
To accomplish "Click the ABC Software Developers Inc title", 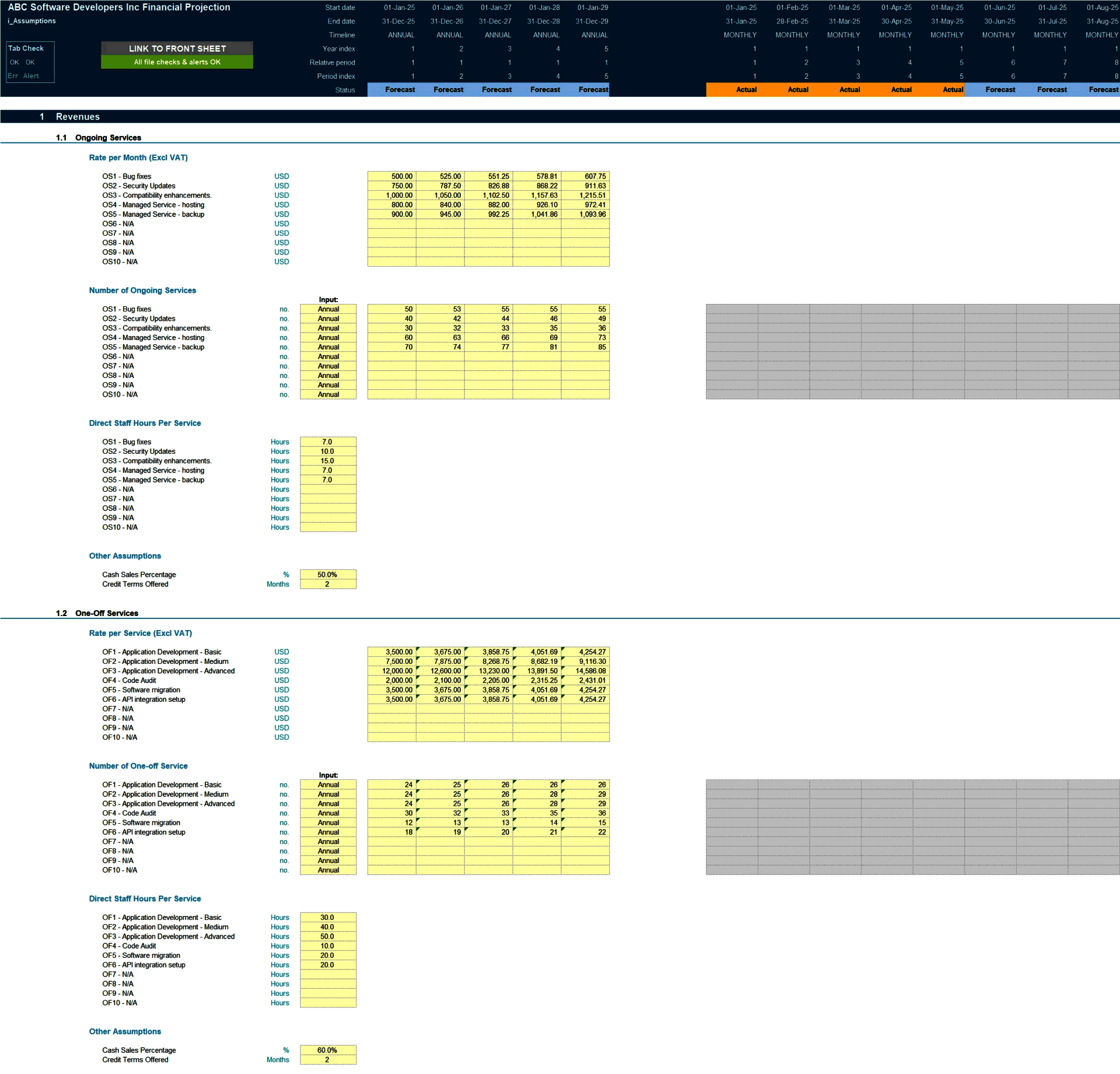I will (119, 7).
